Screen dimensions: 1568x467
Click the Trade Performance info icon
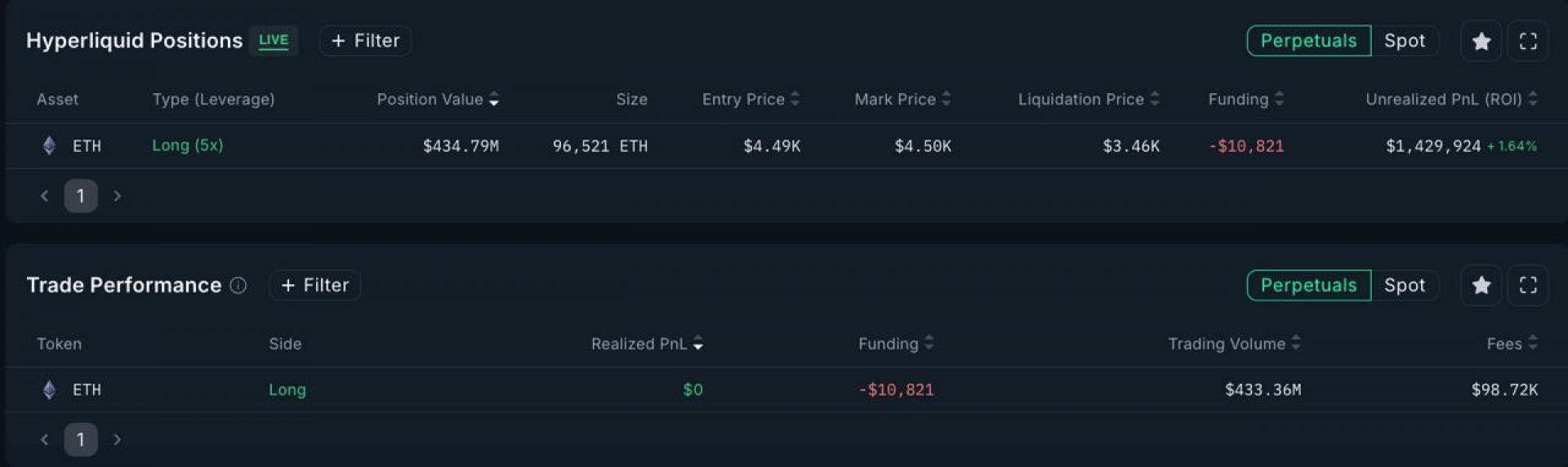tap(238, 285)
